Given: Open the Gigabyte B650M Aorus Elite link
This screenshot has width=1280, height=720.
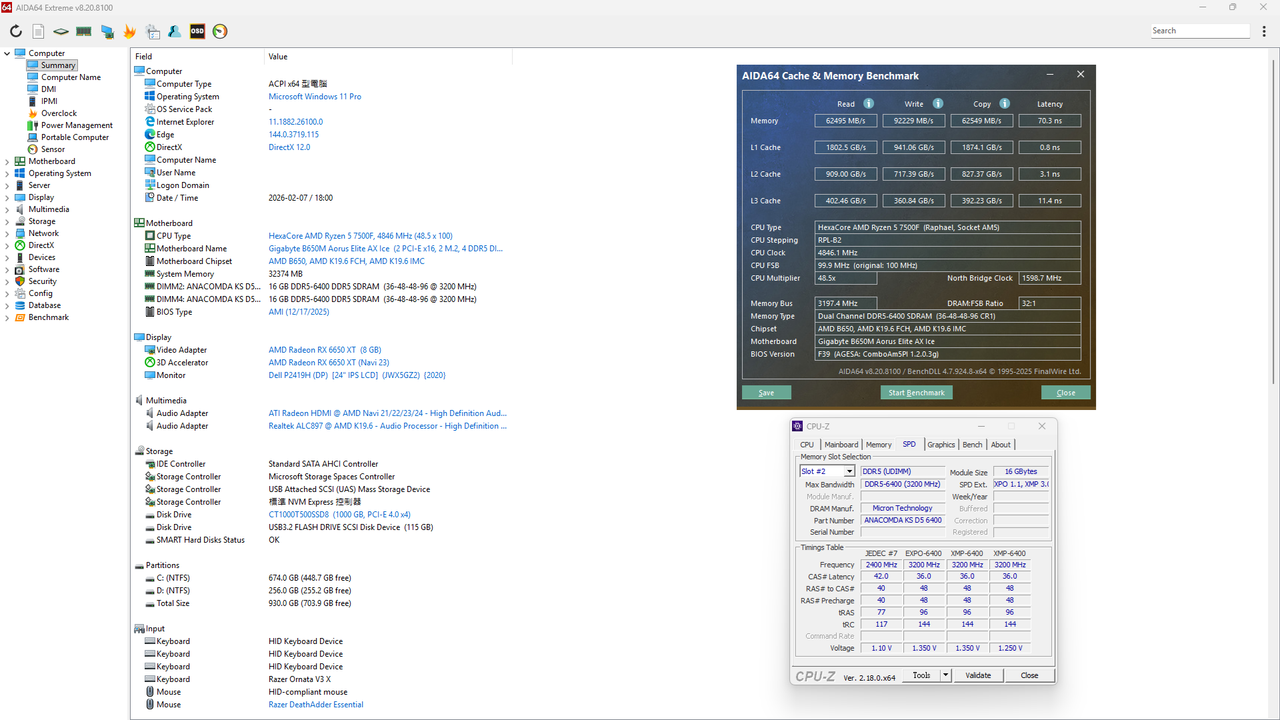Looking at the screenshot, I should tap(385, 248).
